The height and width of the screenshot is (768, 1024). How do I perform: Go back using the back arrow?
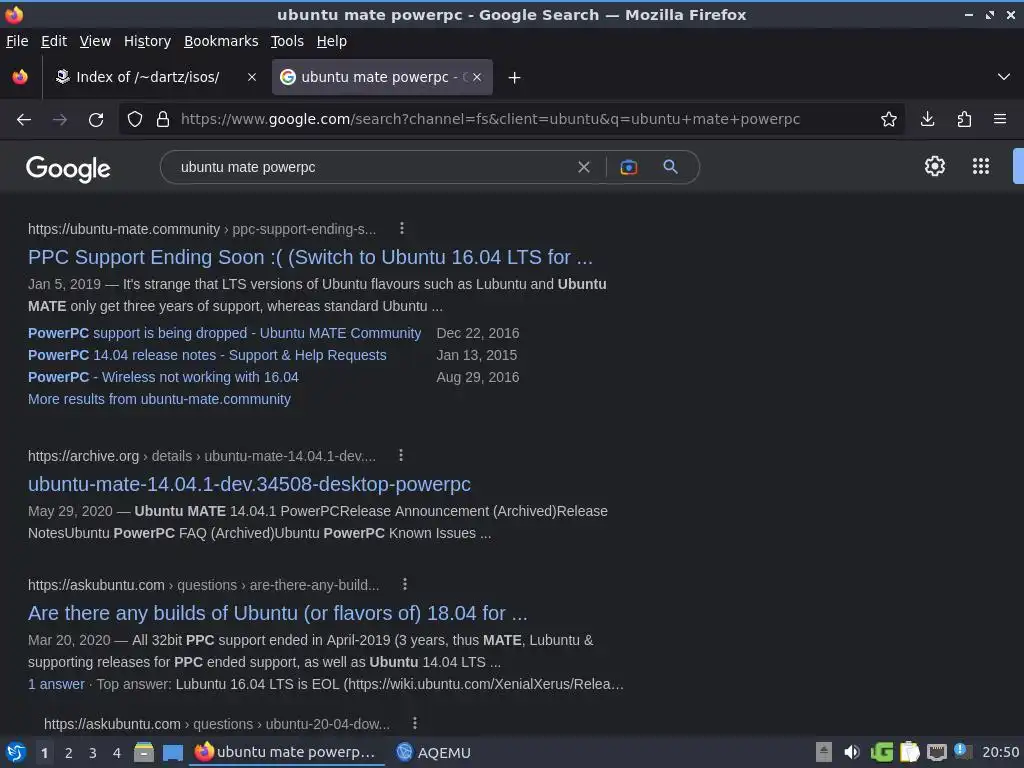pos(24,120)
